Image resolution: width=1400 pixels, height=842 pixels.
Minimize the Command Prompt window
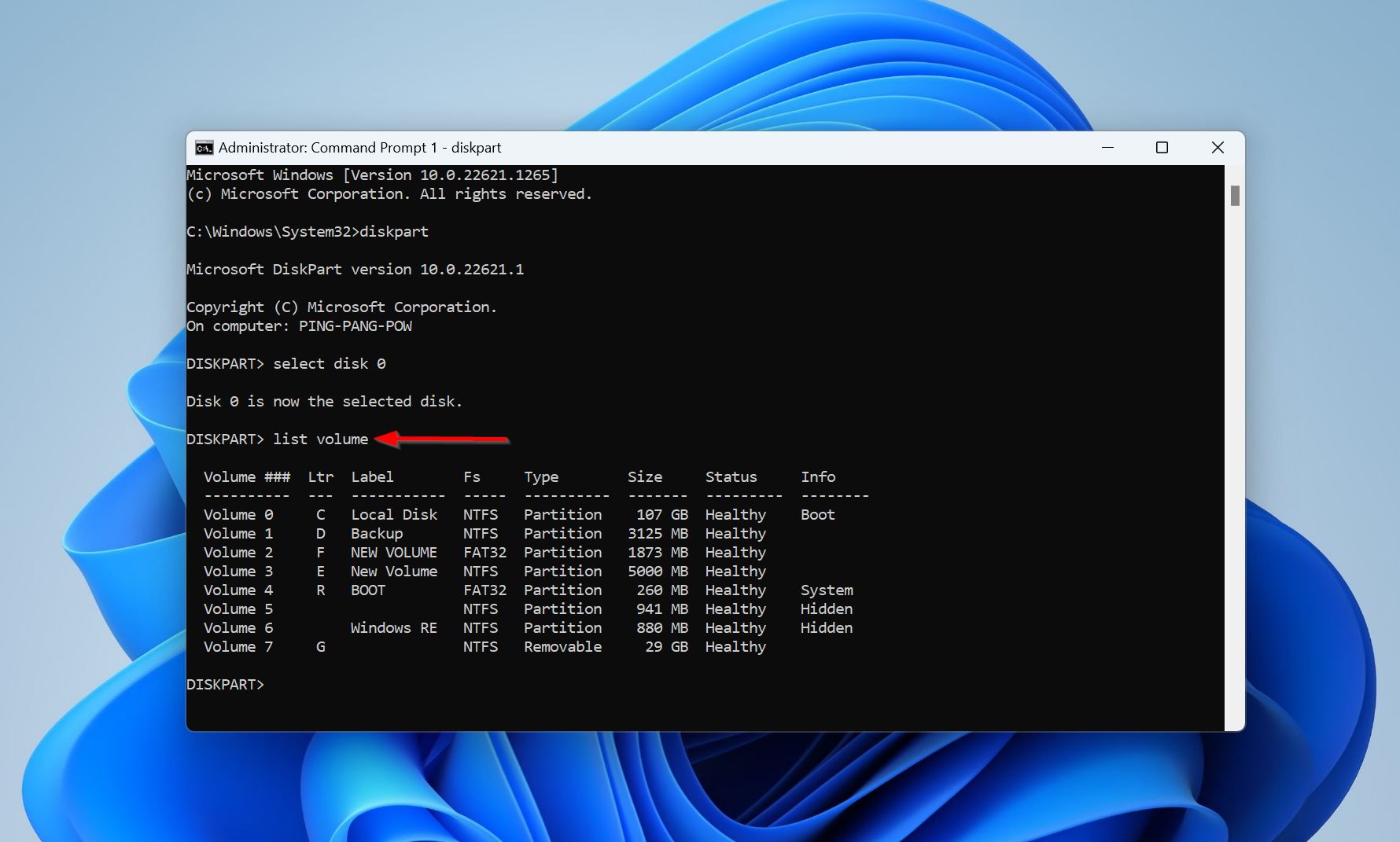click(x=1107, y=148)
